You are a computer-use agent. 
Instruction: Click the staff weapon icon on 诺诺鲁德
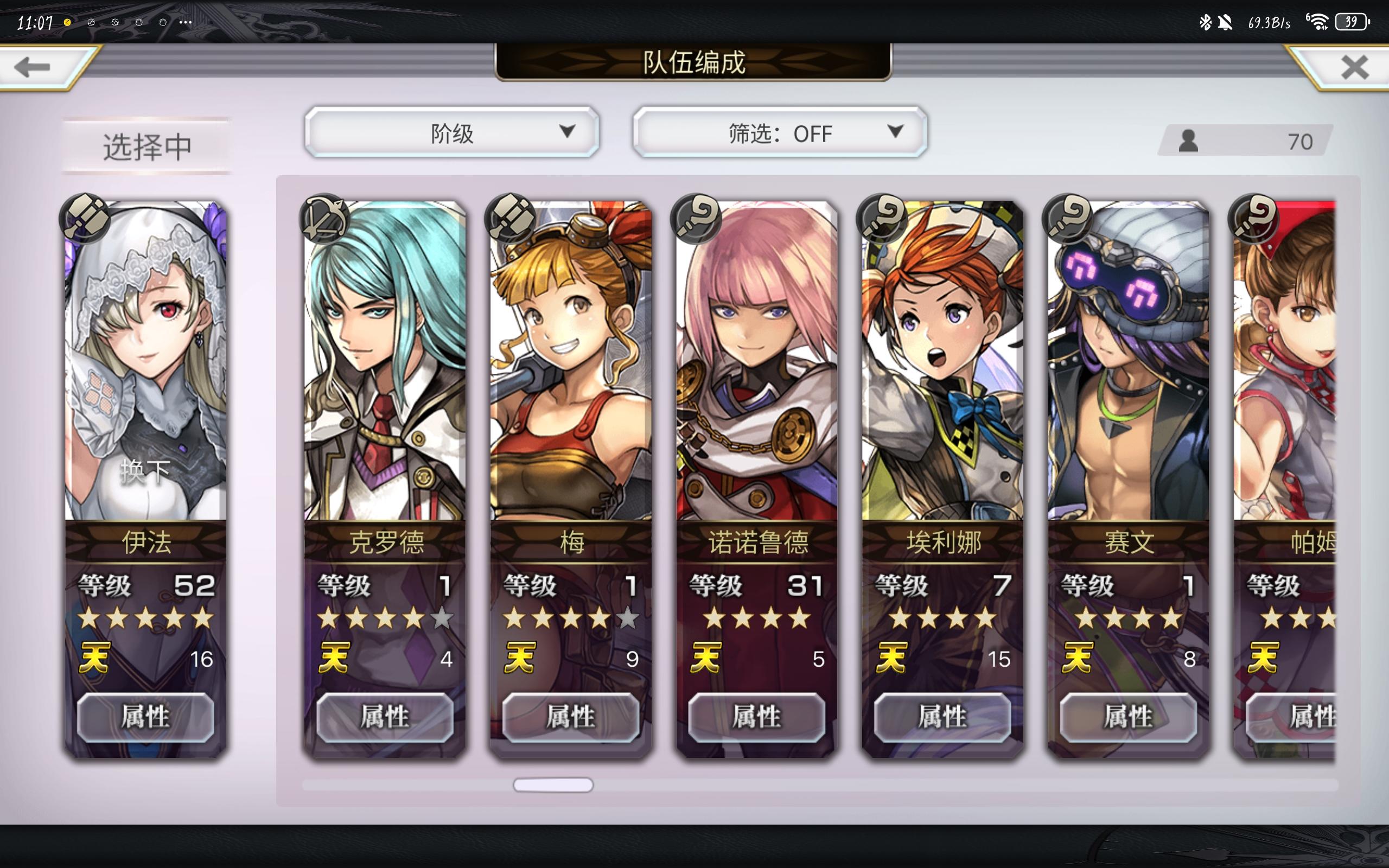[696, 219]
